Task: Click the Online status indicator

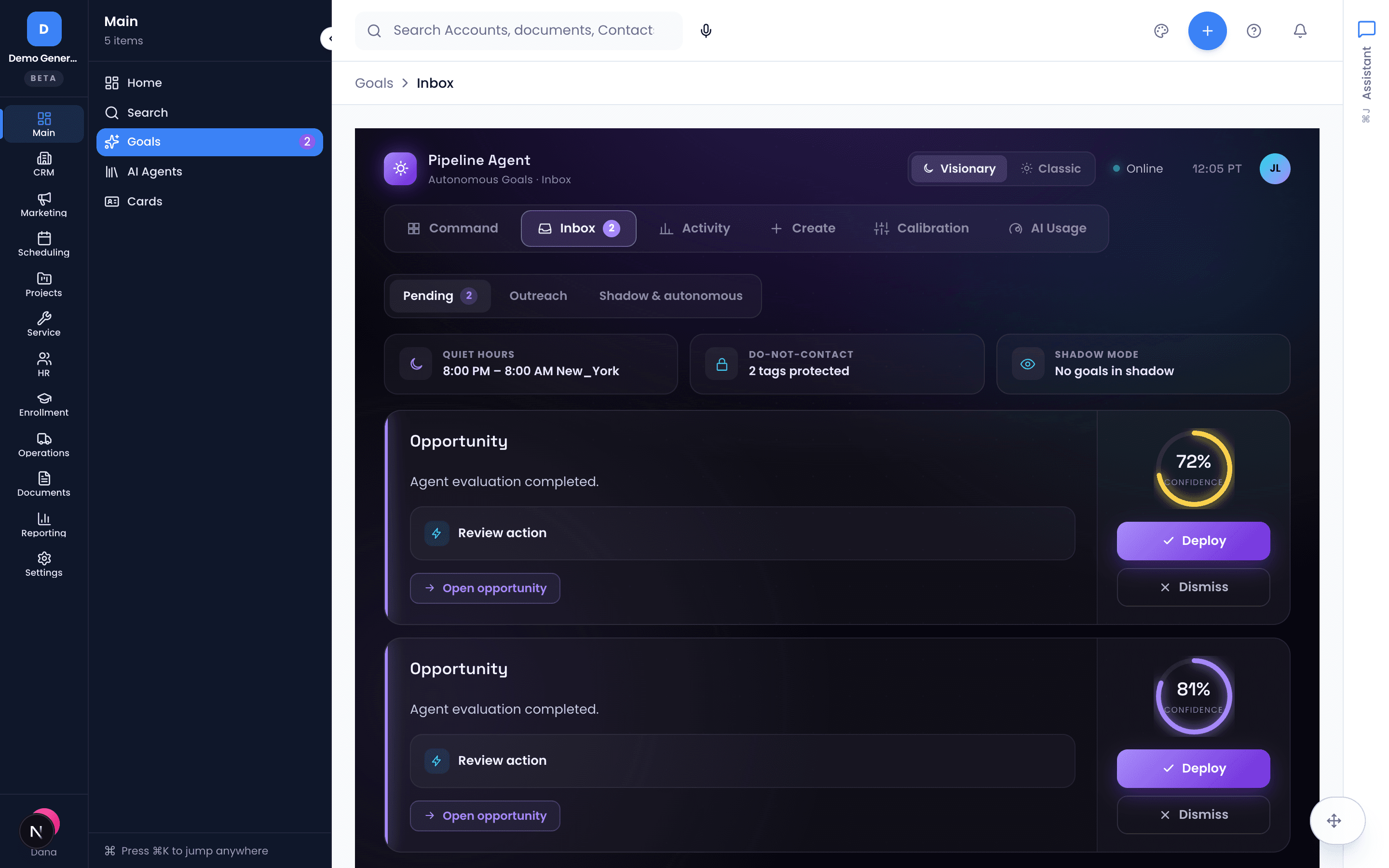Action: click(1138, 169)
